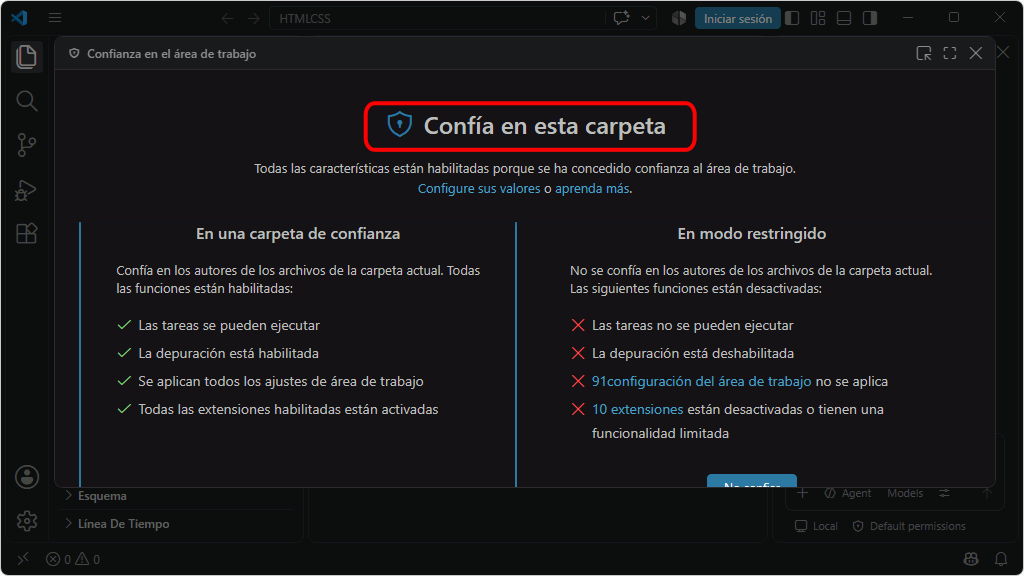Click the HTMLCSS command center search box
1024x576 pixels.
(438, 18)
